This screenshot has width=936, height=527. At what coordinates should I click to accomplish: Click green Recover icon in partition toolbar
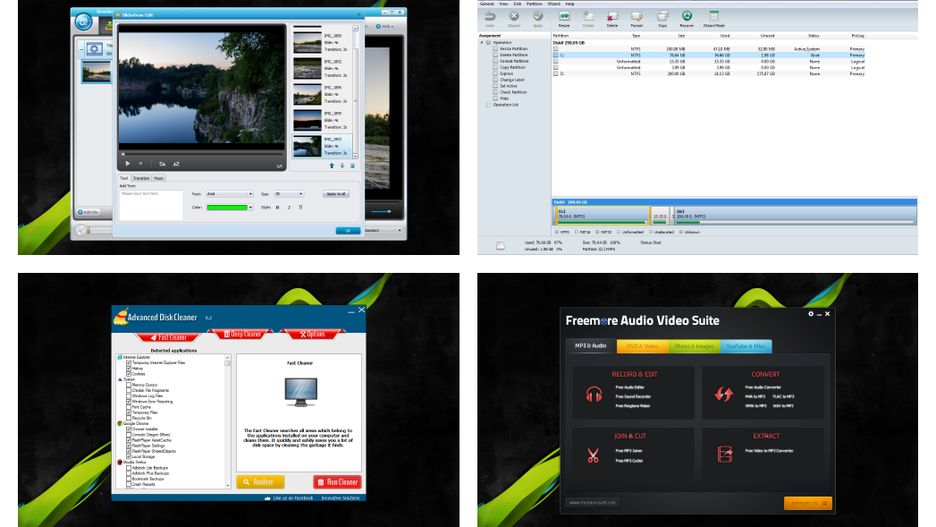(x=687, y=16)
